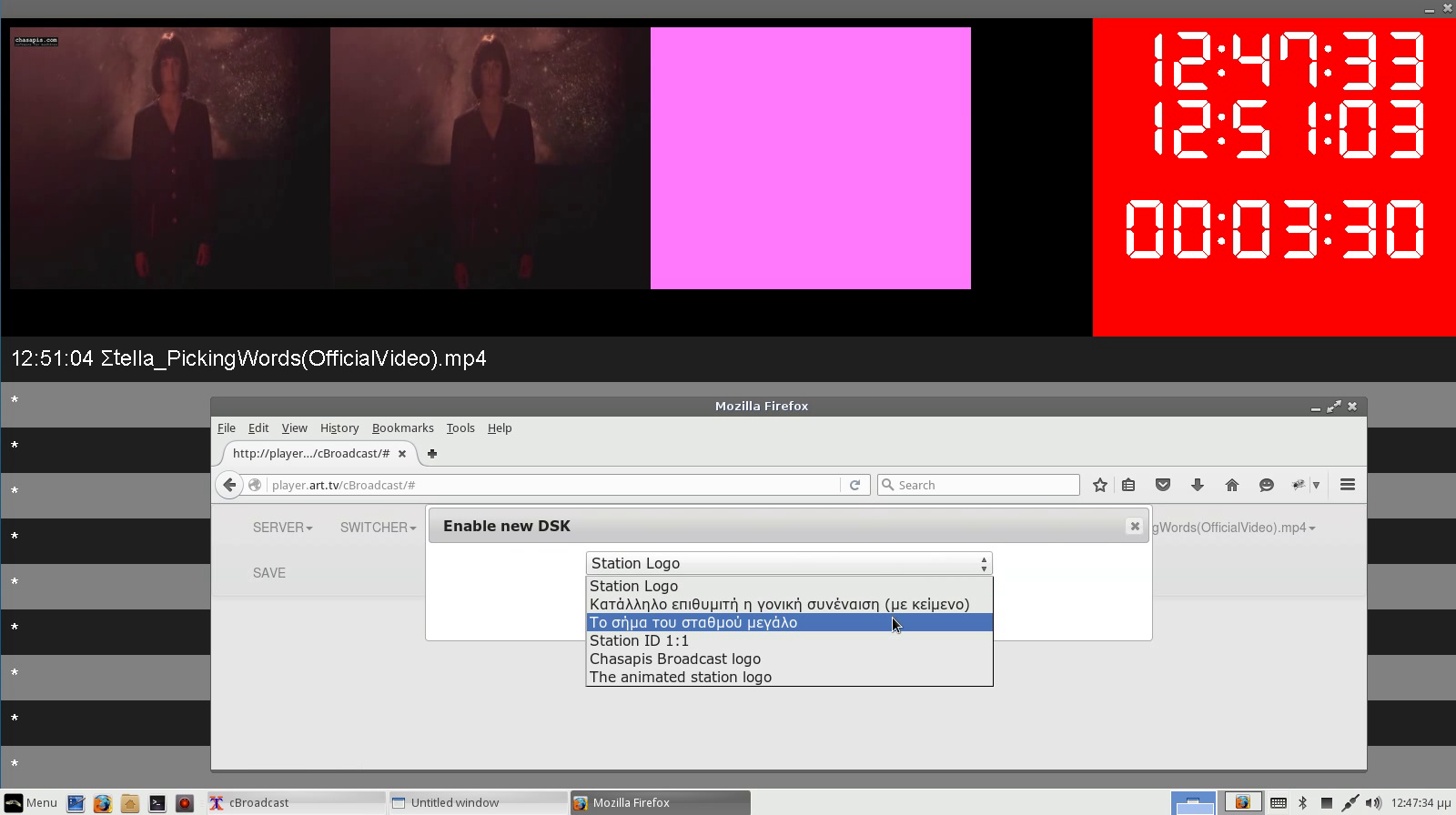Open the Help menu in Firefox
The image size is (1456, 815).
[x=500, y=428]
